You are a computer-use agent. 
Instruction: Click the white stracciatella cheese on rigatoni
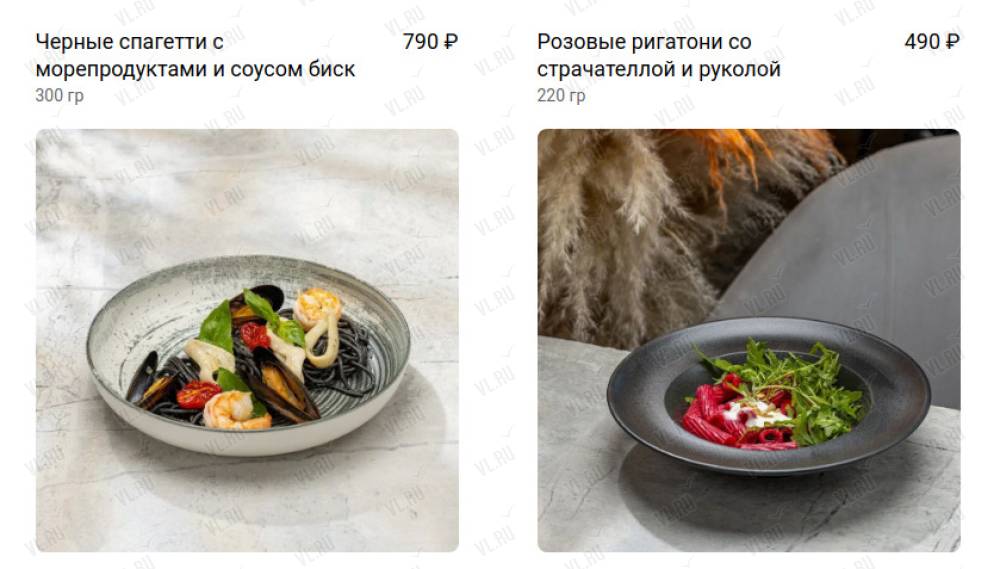(x=756, y=415)
